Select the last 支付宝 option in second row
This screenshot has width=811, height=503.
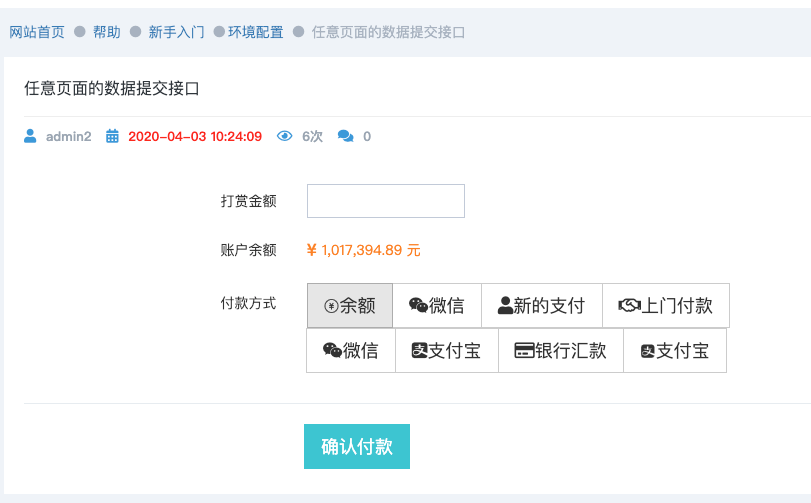pyautogui.click(x=675, y=350)
